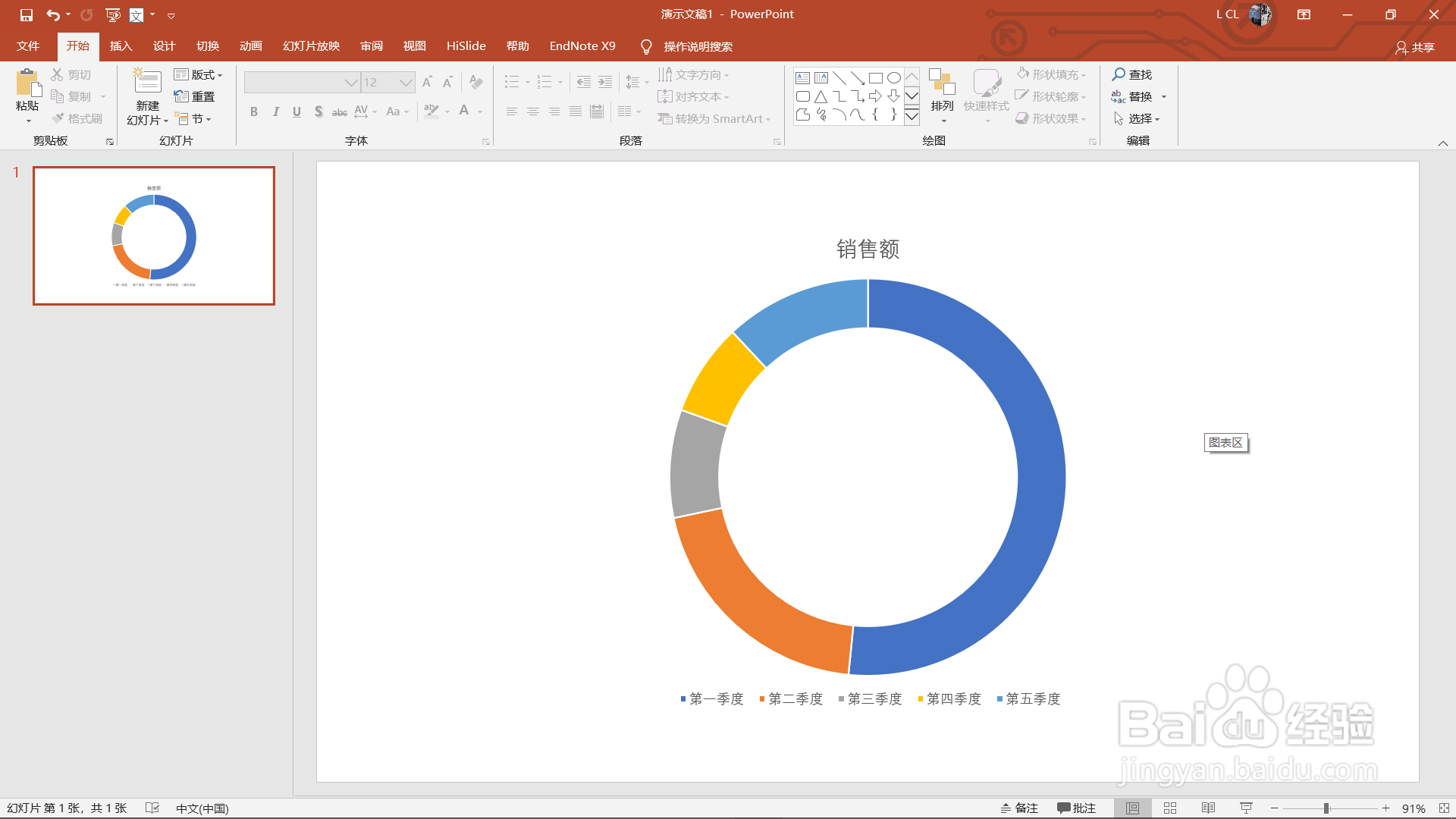Open the font size dropdown

(406, 82)
